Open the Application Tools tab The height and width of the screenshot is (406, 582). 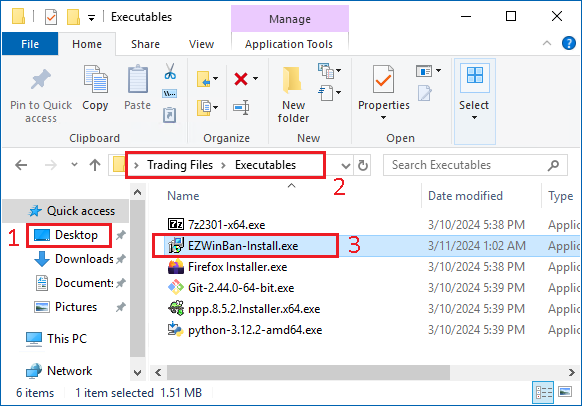pyautogui.click(x=289, y=44)
